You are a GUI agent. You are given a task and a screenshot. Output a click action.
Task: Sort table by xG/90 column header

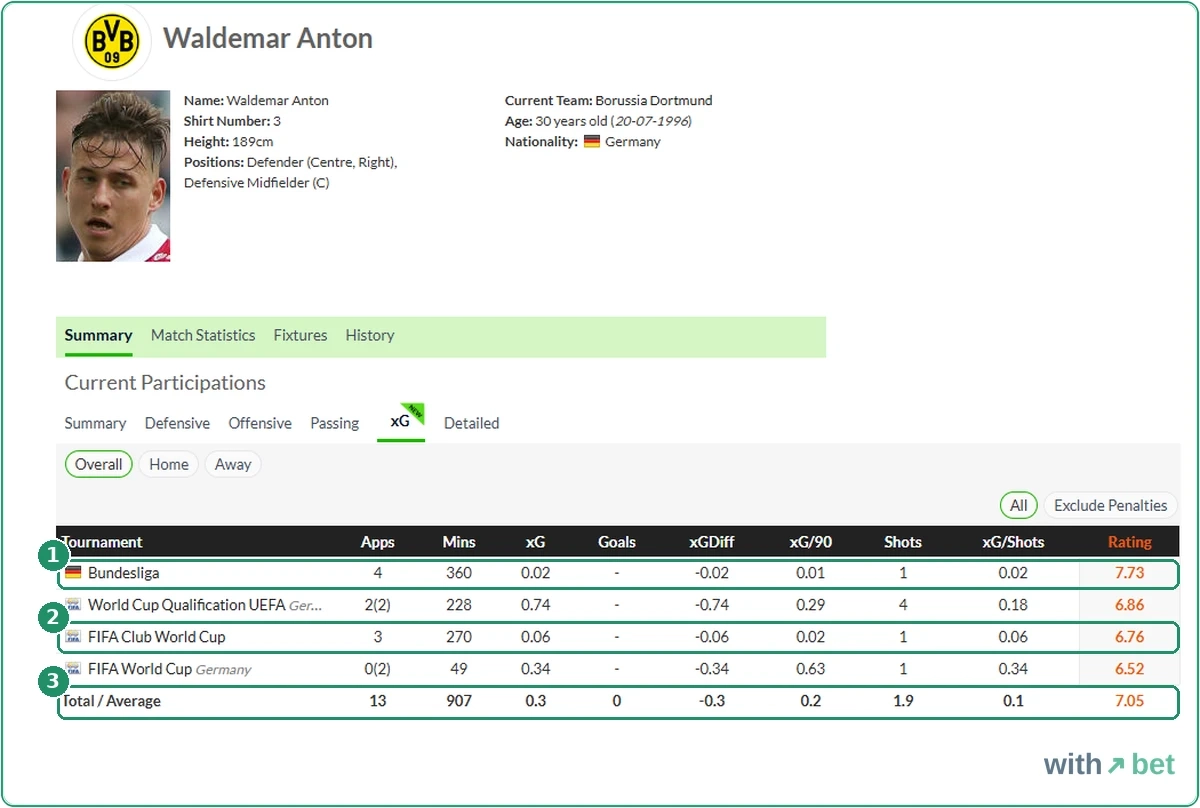(811, 542)
